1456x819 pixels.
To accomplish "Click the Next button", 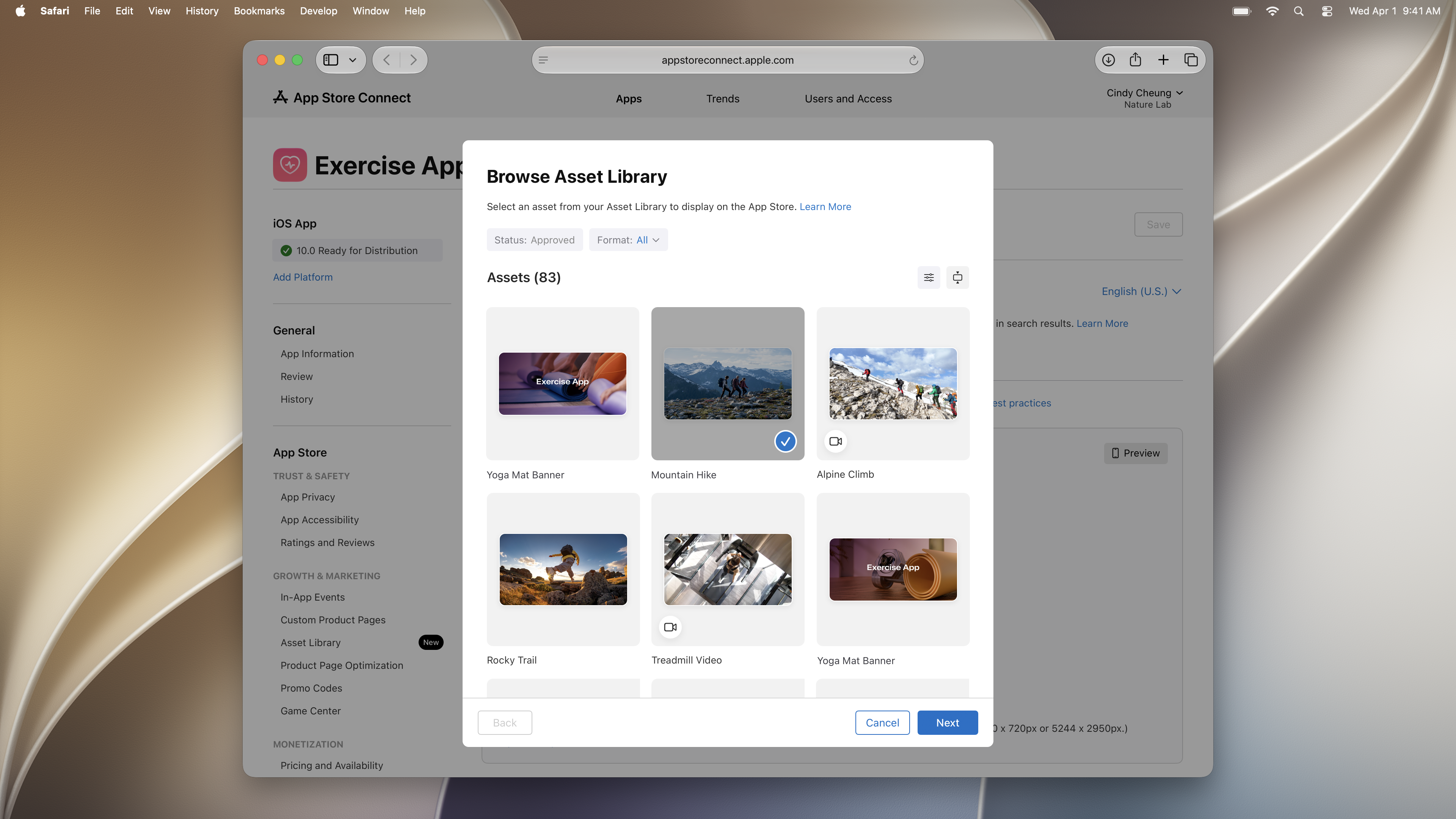I will coord(947,723).
